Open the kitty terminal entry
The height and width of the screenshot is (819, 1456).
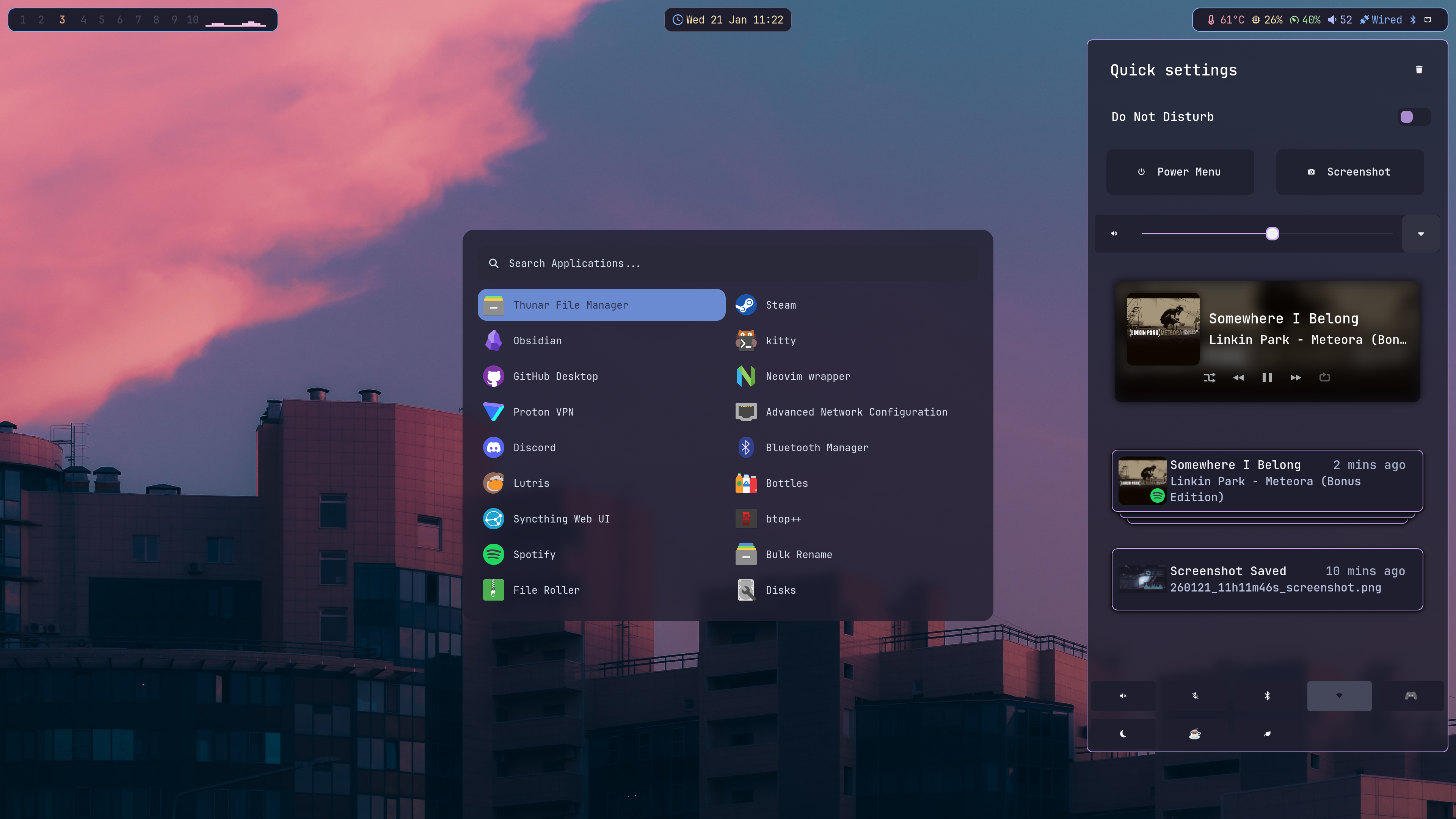854,341
